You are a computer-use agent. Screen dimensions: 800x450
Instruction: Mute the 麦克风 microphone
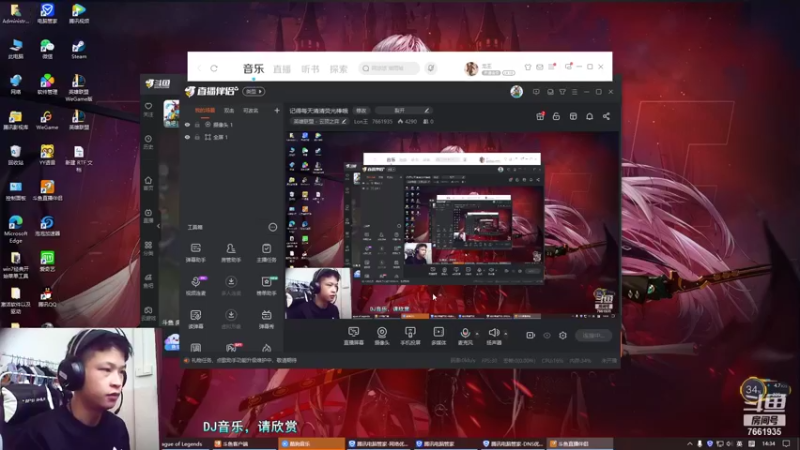tap(465, 336)
